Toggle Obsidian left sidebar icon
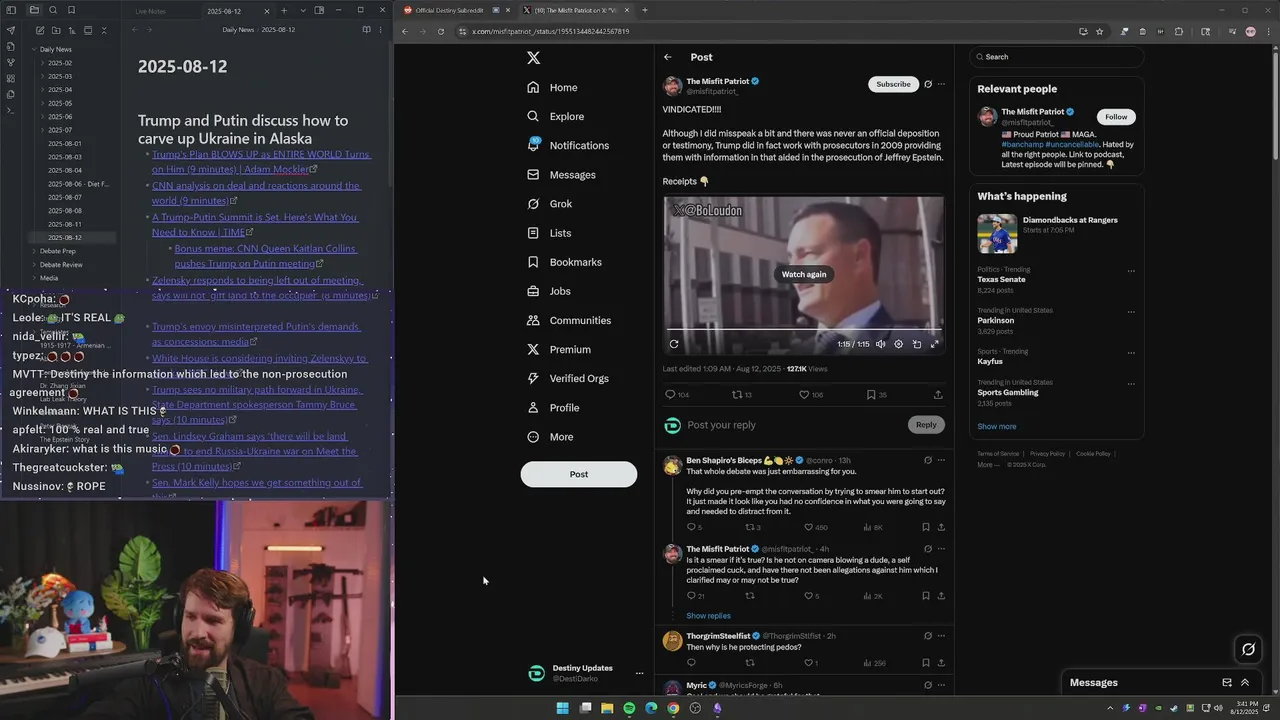 [x=11, y=10]
